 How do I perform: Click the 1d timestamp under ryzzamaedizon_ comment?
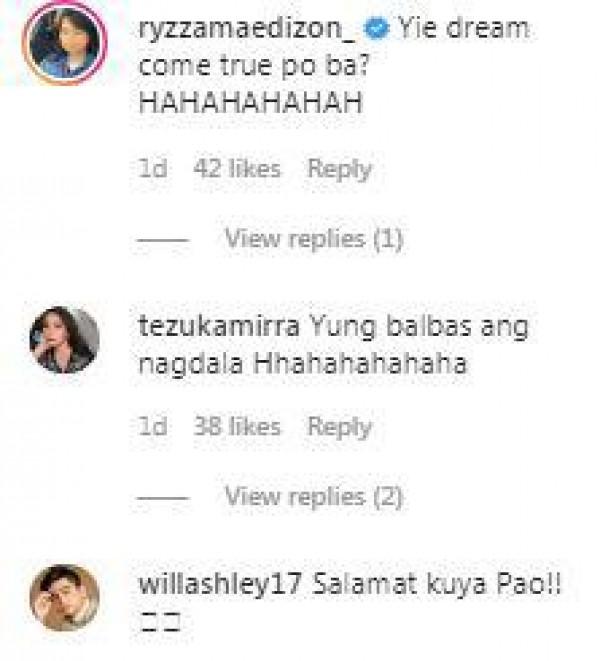(153, 169)
